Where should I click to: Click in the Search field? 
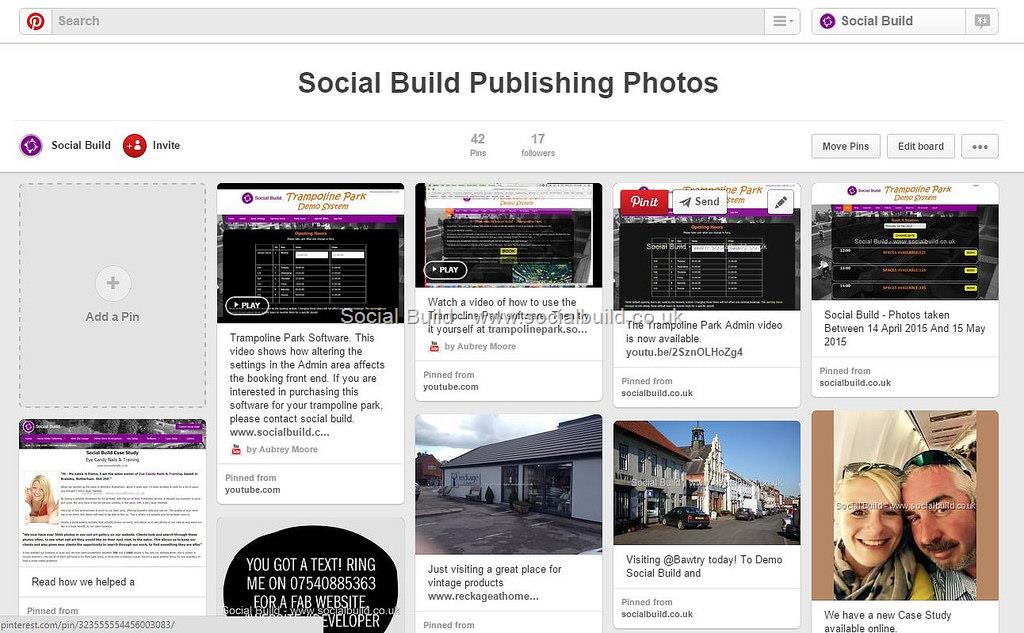coord(408,21)
